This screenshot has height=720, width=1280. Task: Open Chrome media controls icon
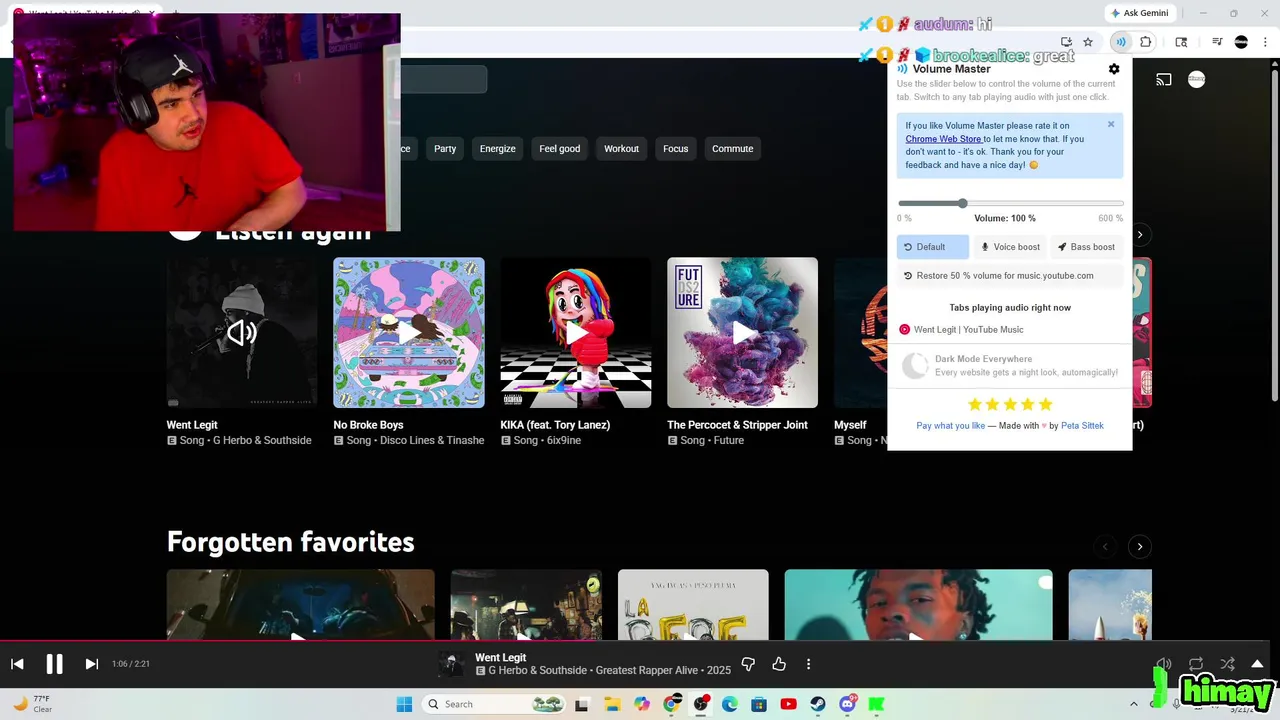point(1217,42)
